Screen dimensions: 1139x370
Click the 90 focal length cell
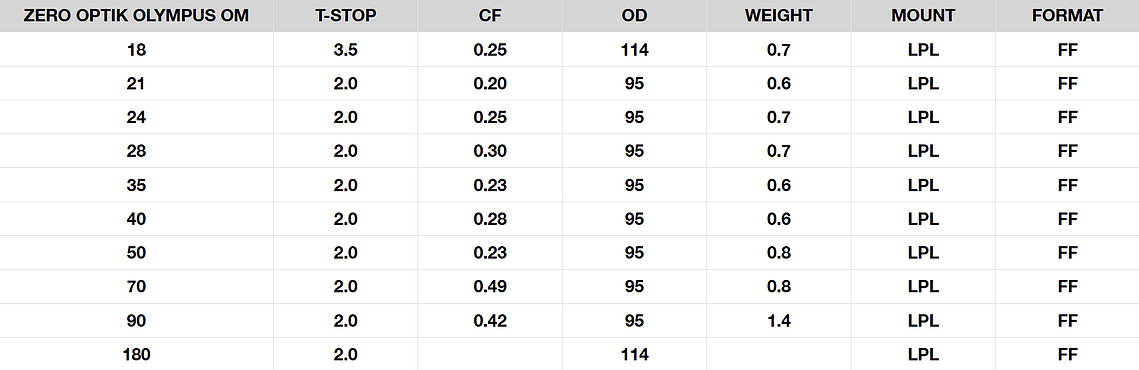(137, 321)
